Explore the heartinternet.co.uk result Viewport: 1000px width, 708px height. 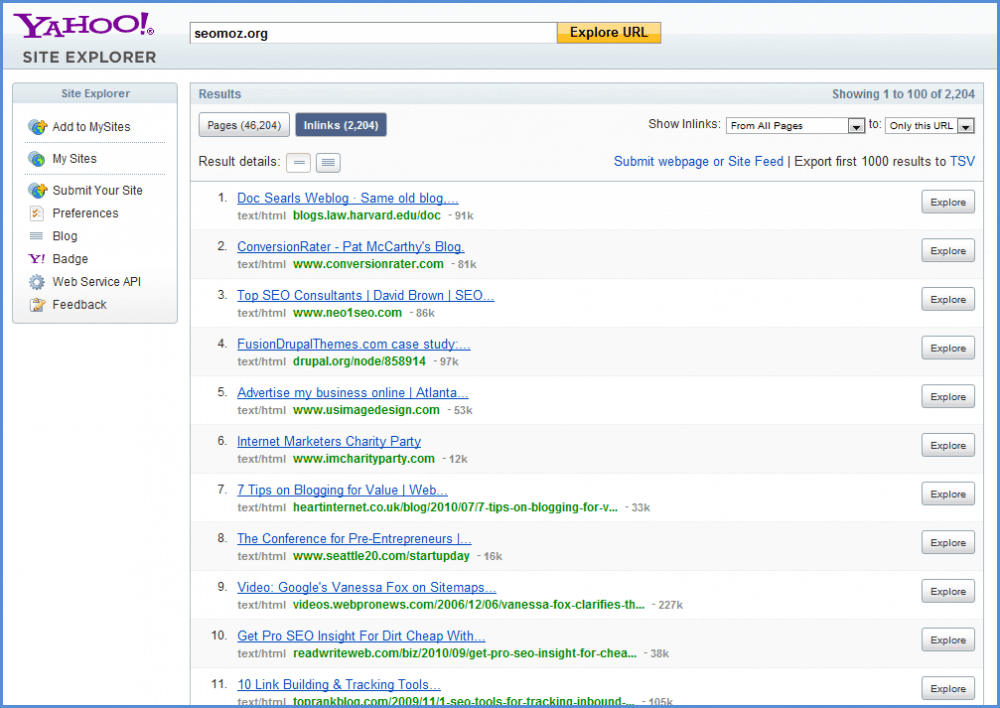click(948, 494)
